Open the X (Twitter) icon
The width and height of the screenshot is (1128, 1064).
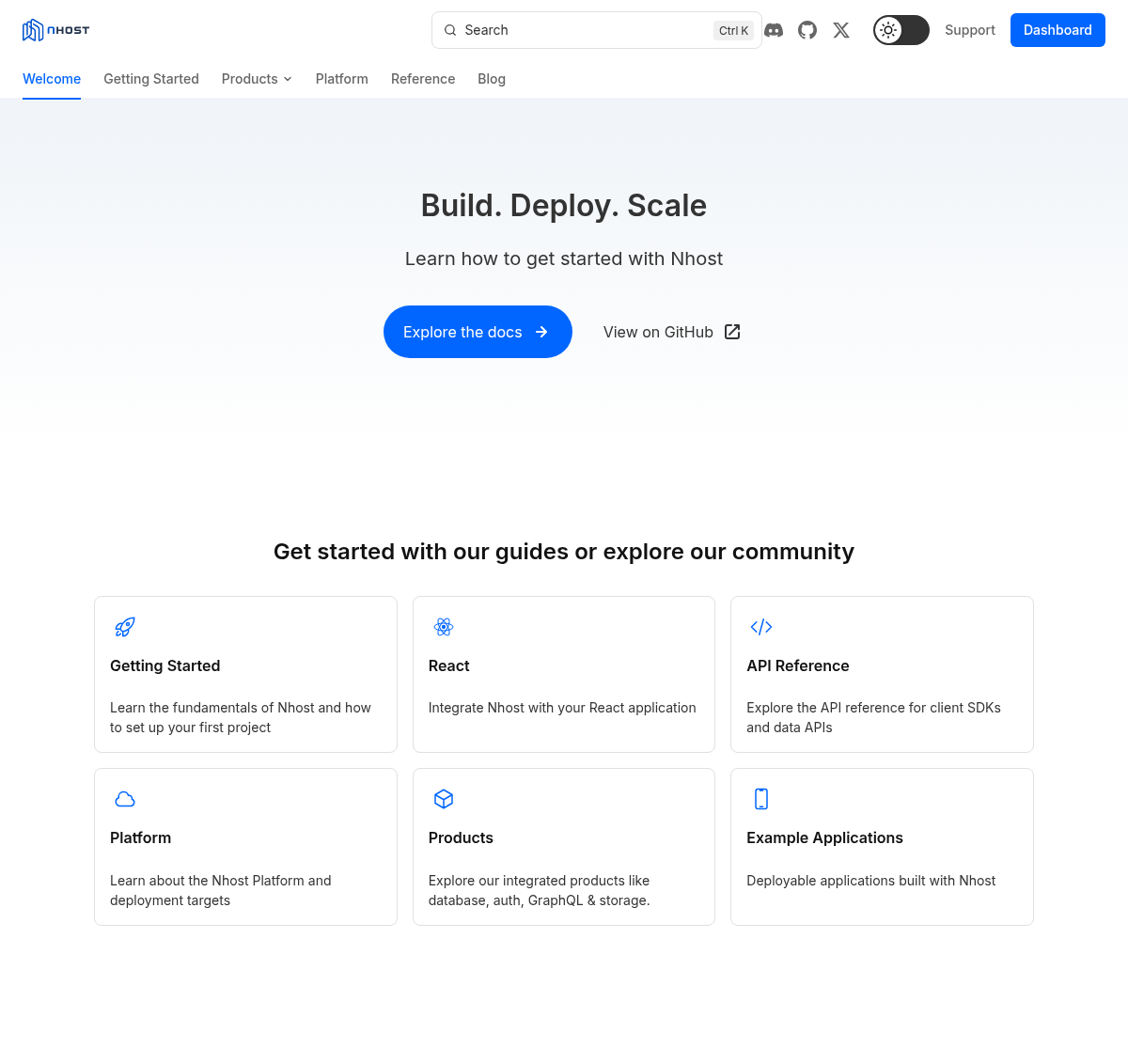point(841,30)
